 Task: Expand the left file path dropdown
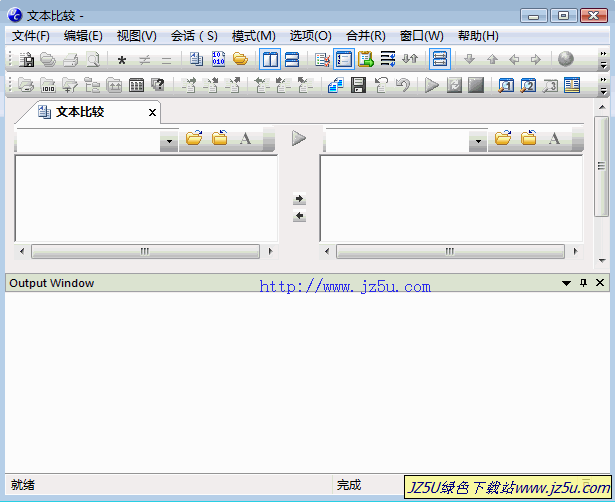169,141
